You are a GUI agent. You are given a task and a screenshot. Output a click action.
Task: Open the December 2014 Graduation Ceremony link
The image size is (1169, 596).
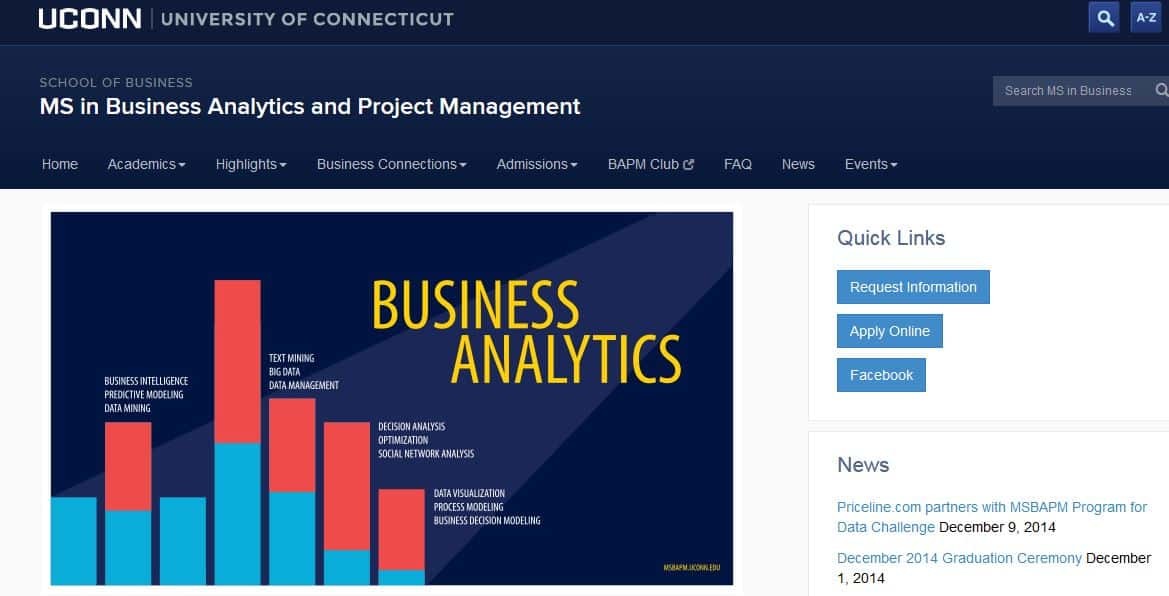(x=957, y=558)
